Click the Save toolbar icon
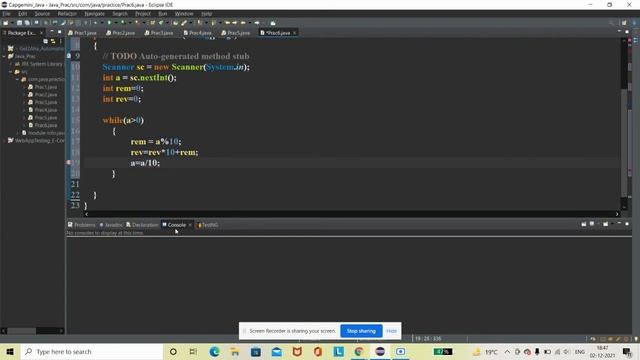 tap(19, 23)
